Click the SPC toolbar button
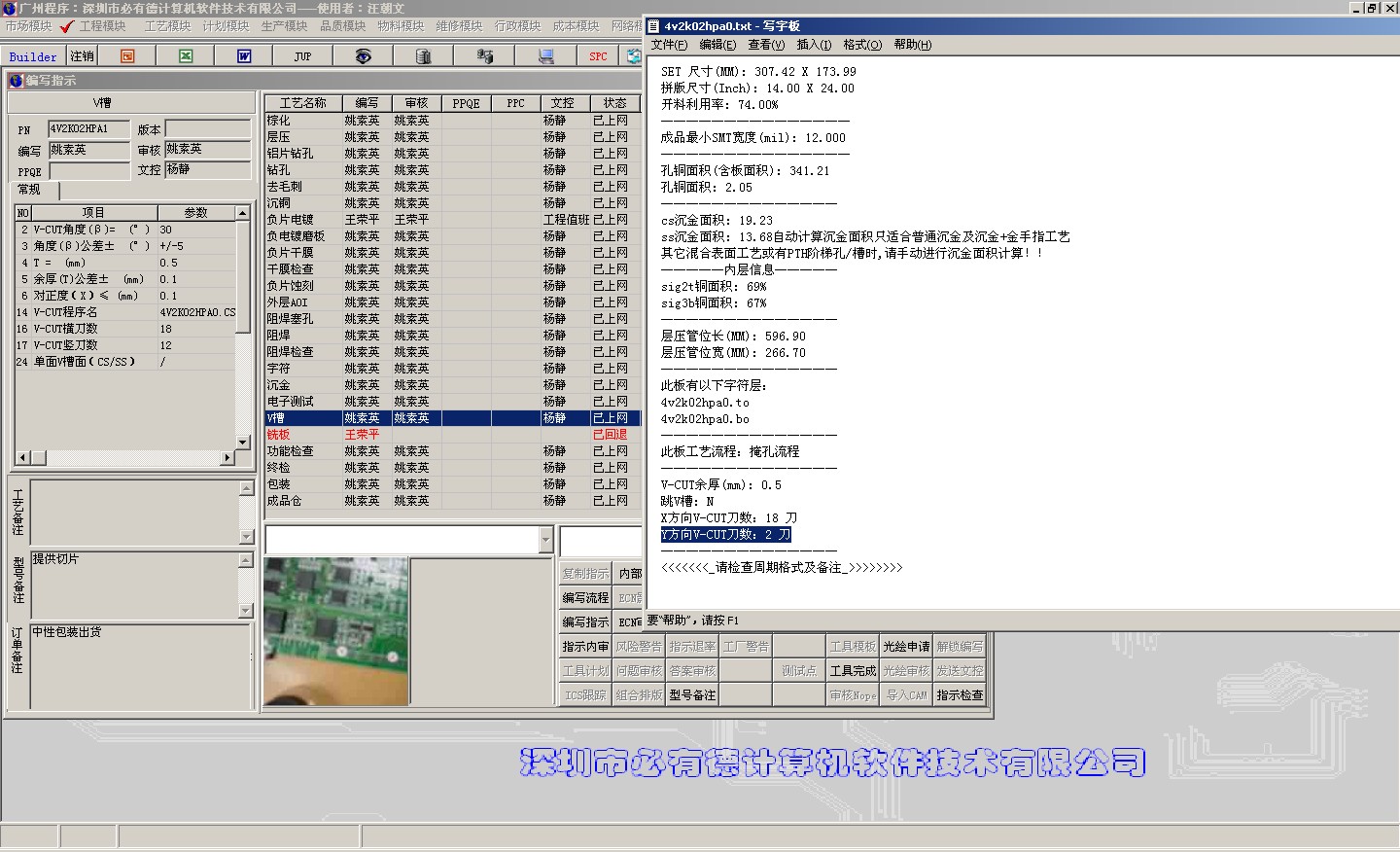Screen dimensions: 1400x852 click(598, 56)
